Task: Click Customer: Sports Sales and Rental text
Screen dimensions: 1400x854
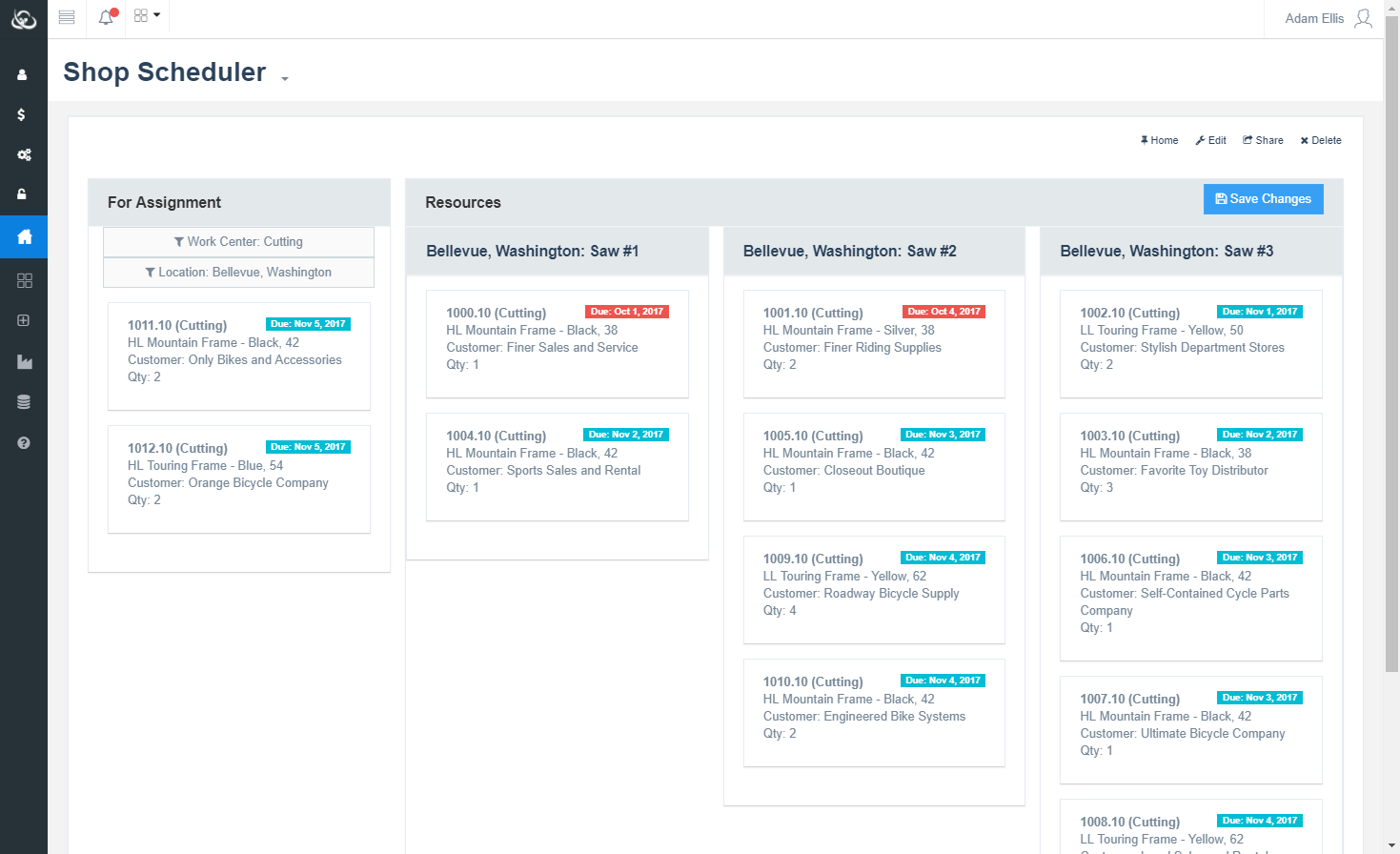Action: (x=543, y=471)
